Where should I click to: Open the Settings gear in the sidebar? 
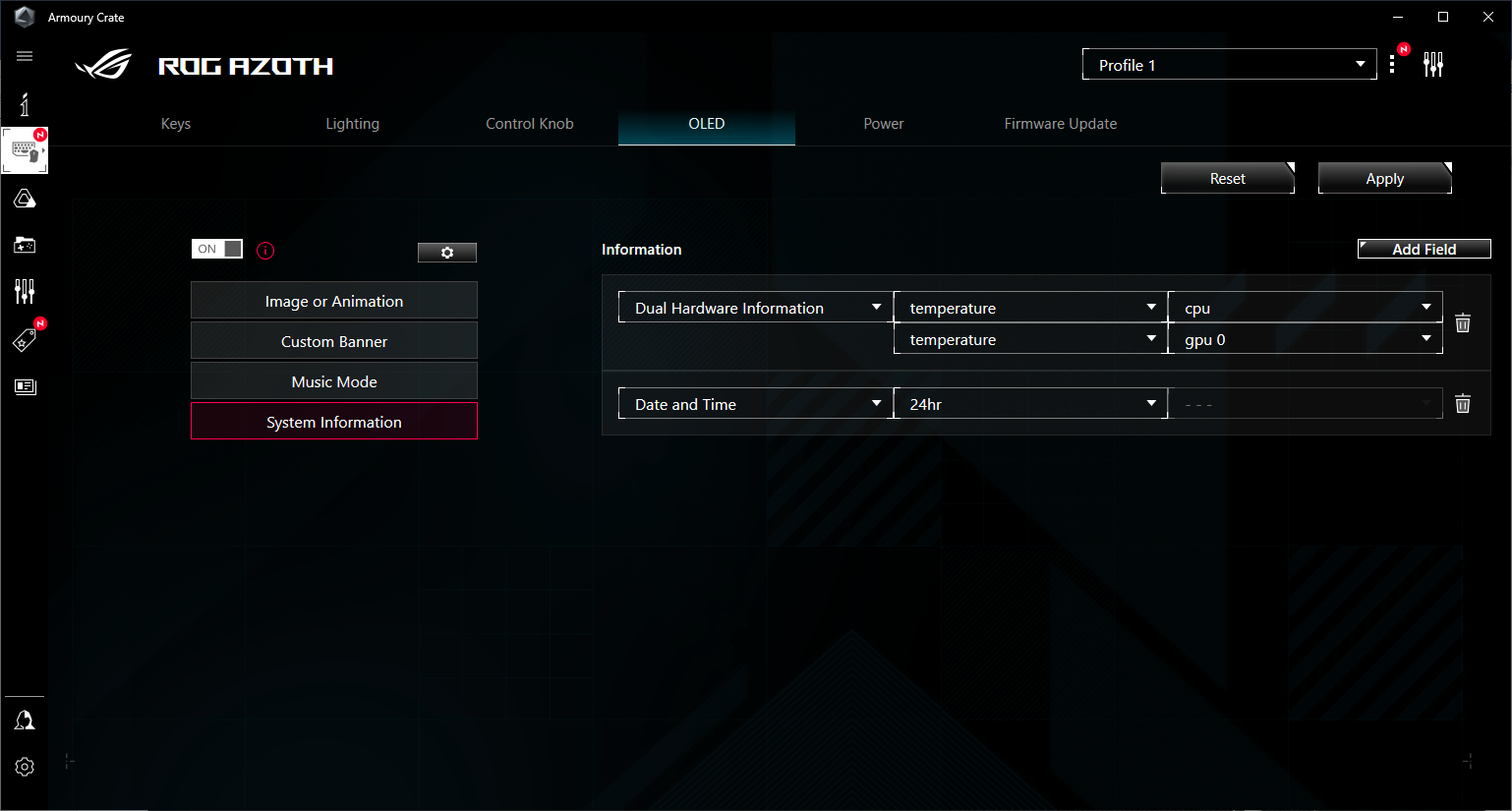coord(25,767)
